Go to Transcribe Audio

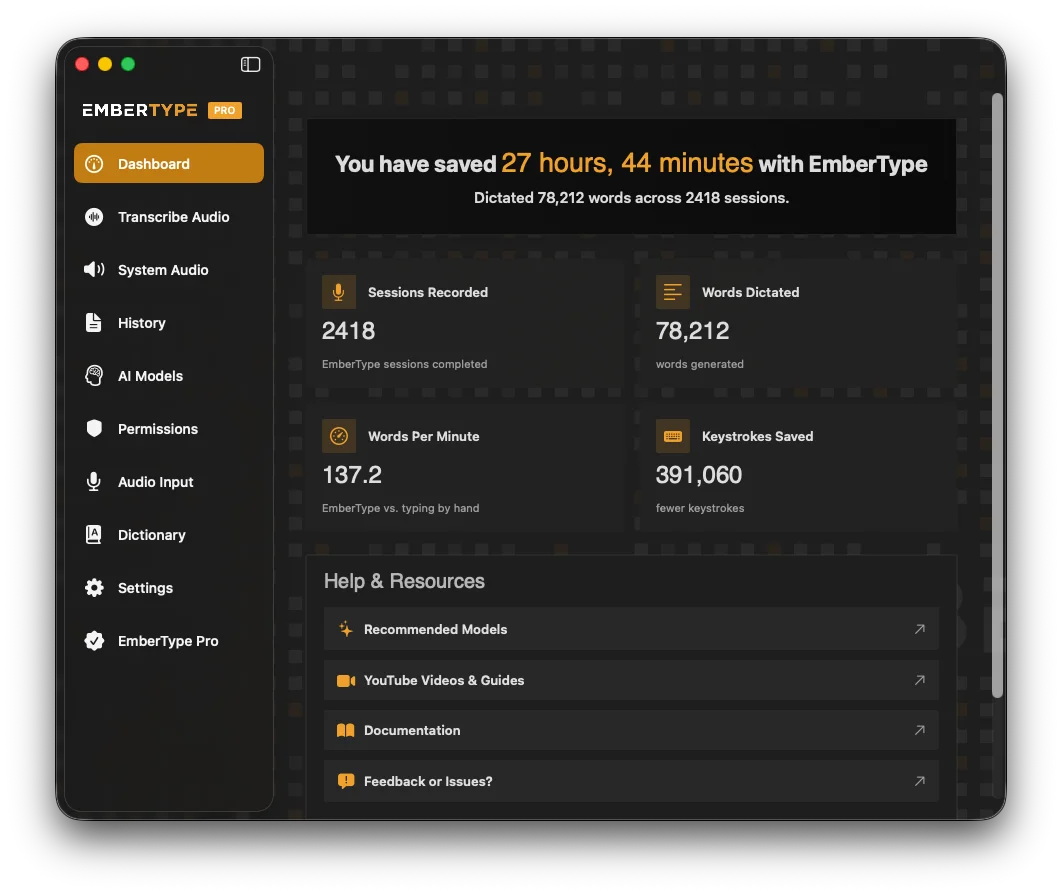click(x=169, y=217)
